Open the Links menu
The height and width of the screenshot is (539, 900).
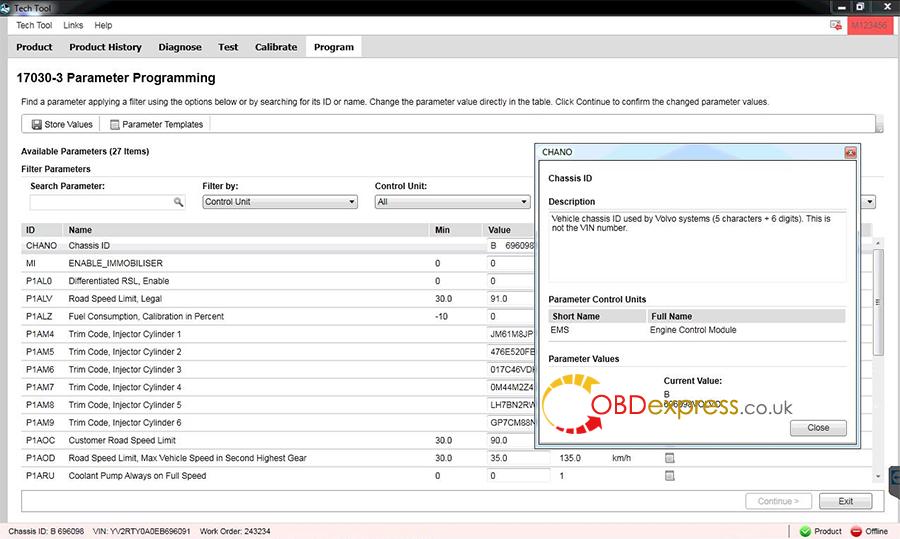tap(73, 25)
